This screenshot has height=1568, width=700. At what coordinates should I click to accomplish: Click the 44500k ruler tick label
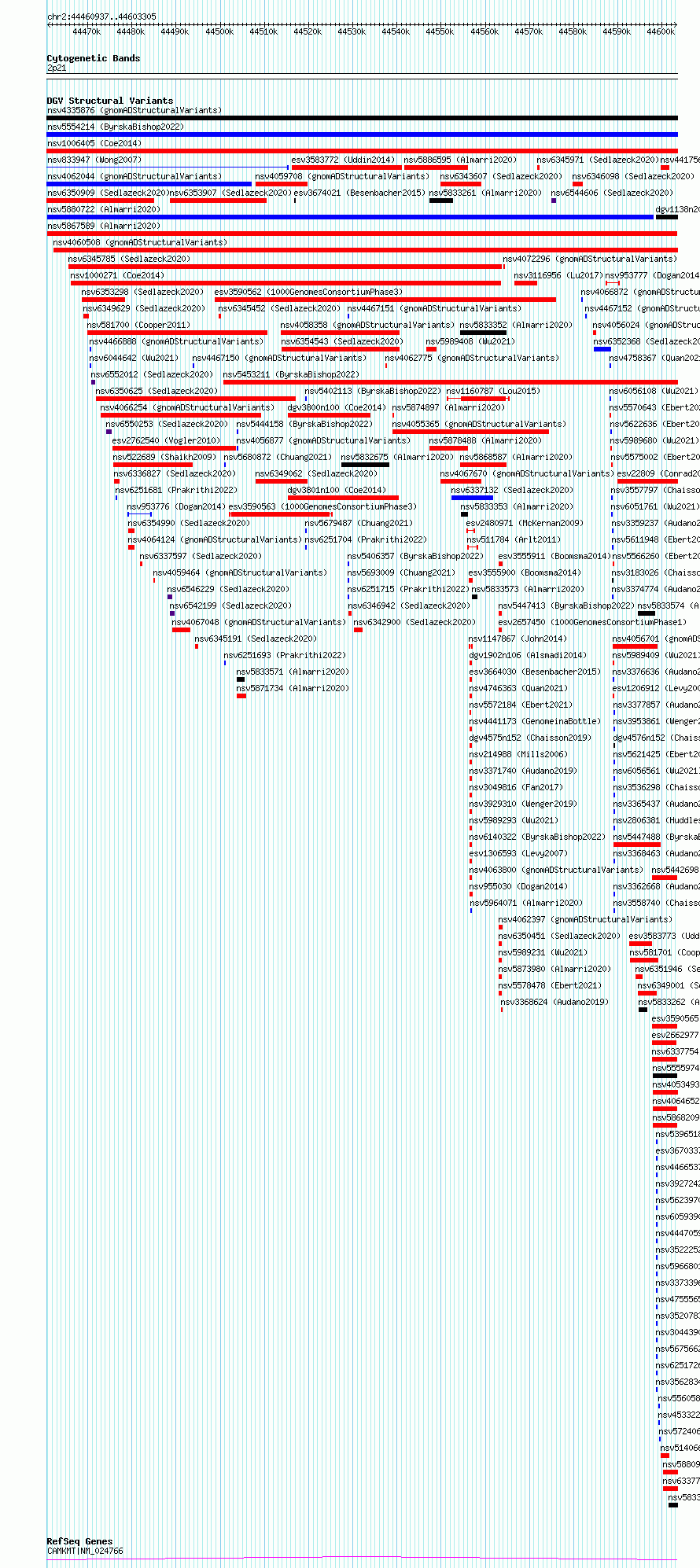(x=219, y=31)
